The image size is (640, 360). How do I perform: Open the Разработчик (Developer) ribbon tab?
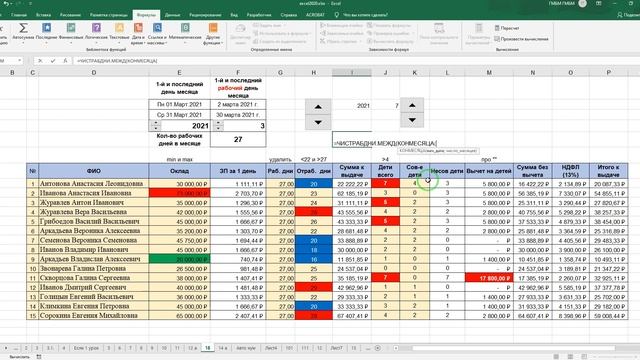tap(259, 15)
